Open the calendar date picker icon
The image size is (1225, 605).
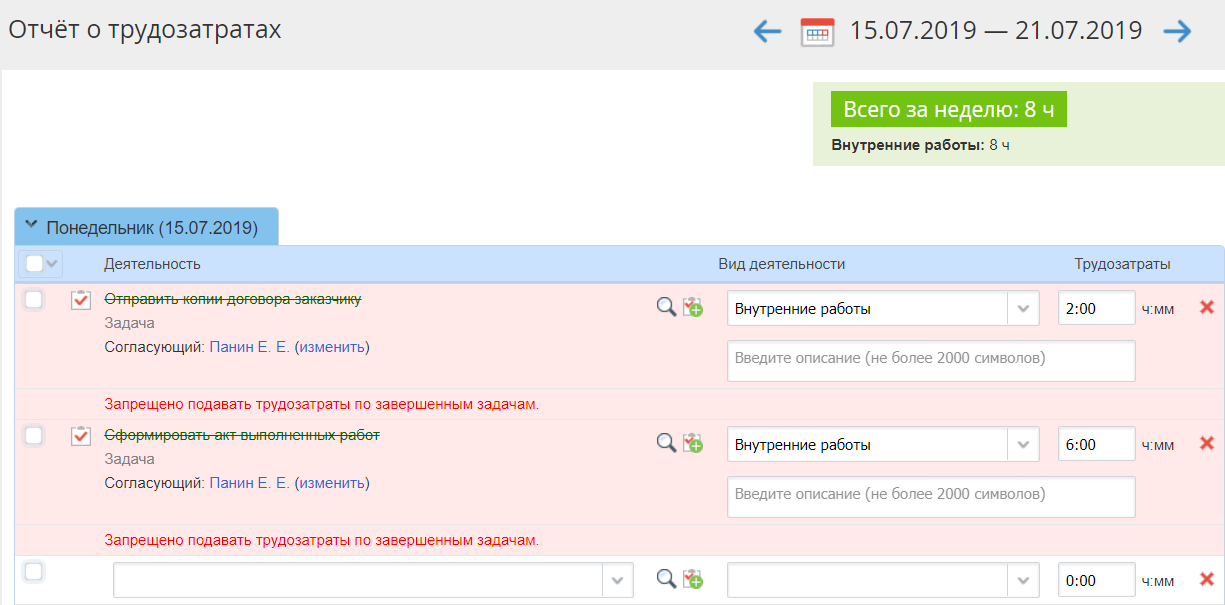[817, 32]
